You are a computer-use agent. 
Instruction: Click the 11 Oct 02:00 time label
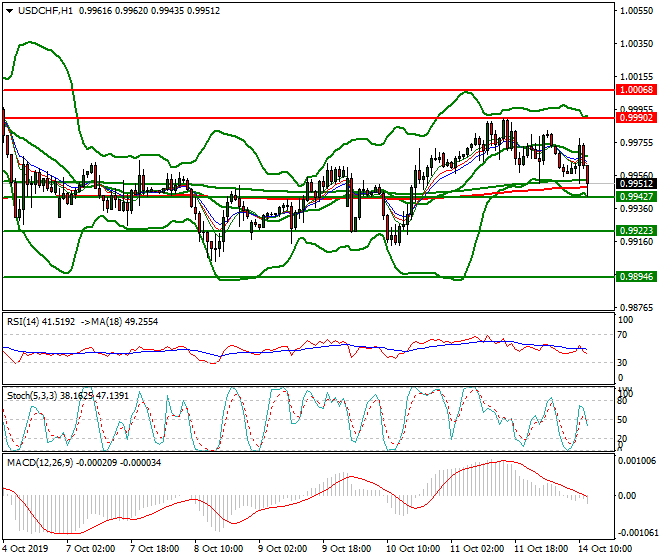tap(476, 549)
